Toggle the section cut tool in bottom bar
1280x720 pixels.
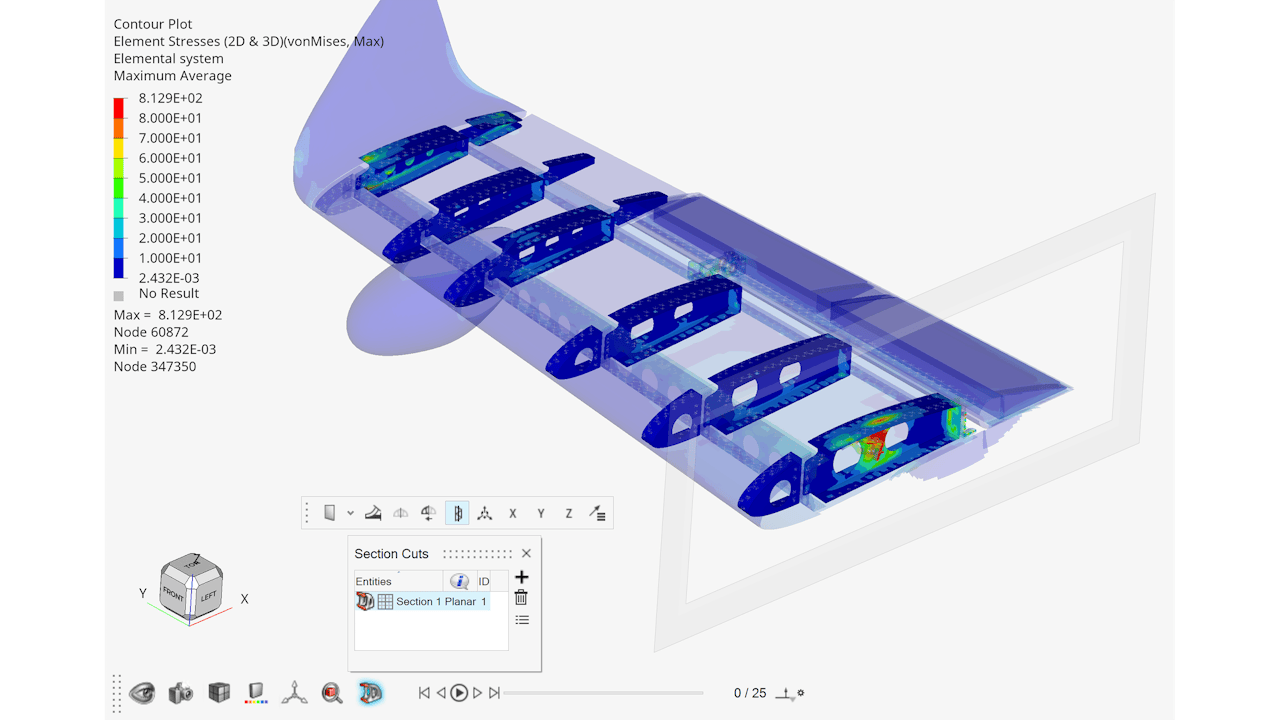pos(371,692)
